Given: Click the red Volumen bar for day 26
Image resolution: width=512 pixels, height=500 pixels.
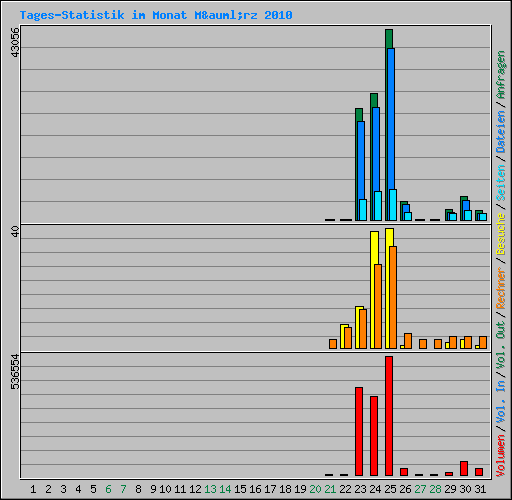Looking at the screenshot, I should tap(404, 472).
